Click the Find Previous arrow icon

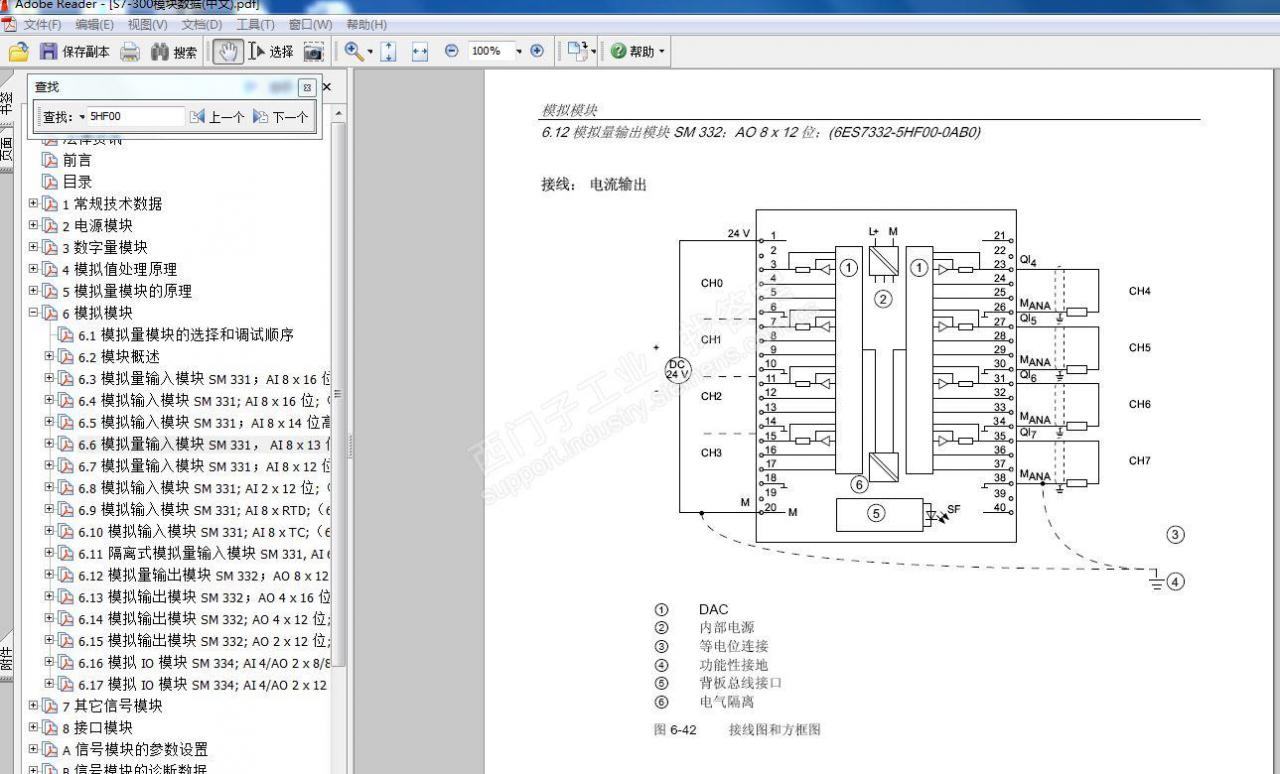point(197,117)
